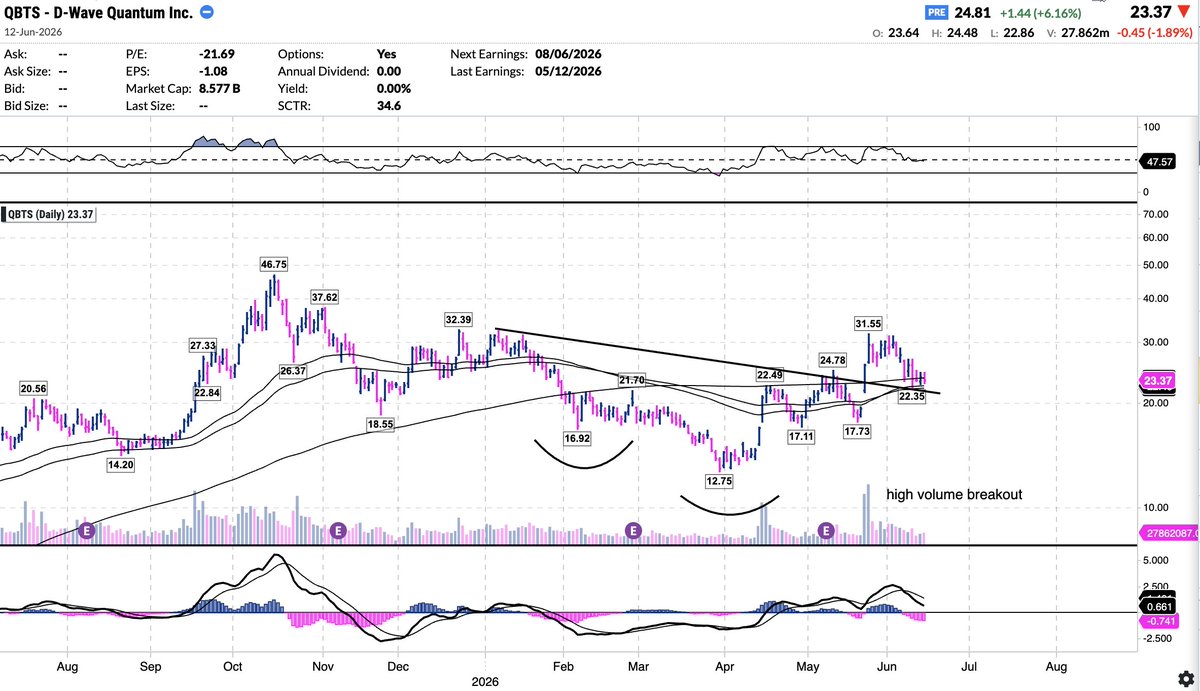Image resolution: width=1200 pixels, height=691 pixels.
Task: Click the 31.55 price label
Action: point(868,323)
